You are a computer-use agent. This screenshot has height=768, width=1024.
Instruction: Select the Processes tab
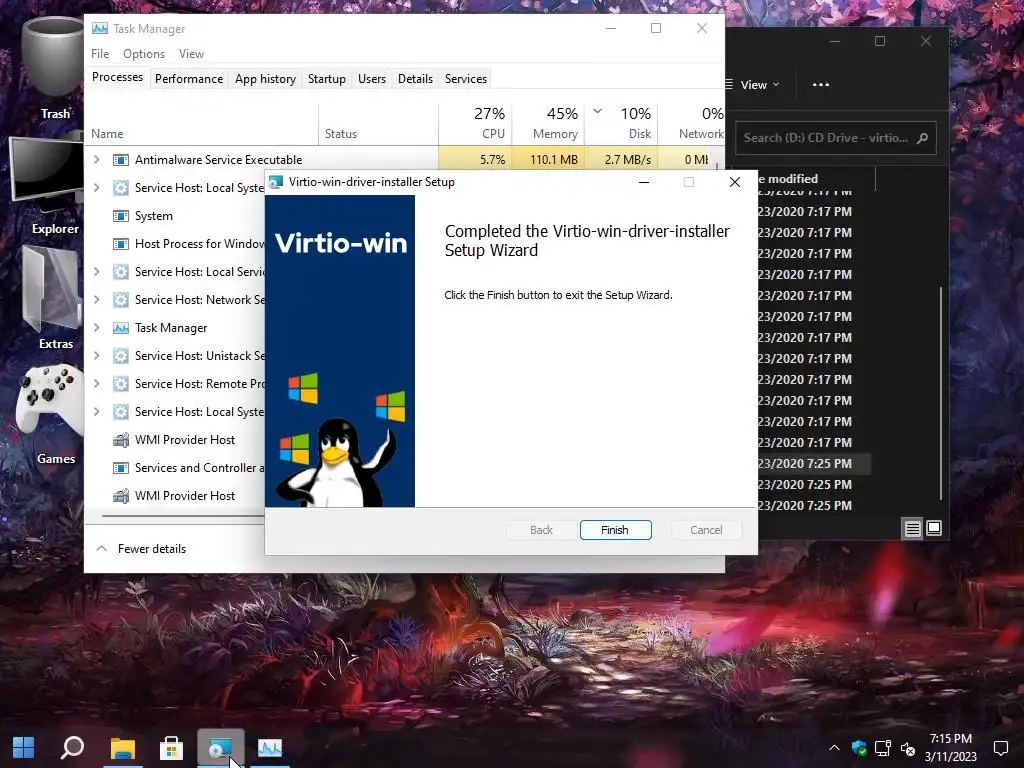point(118,77)
